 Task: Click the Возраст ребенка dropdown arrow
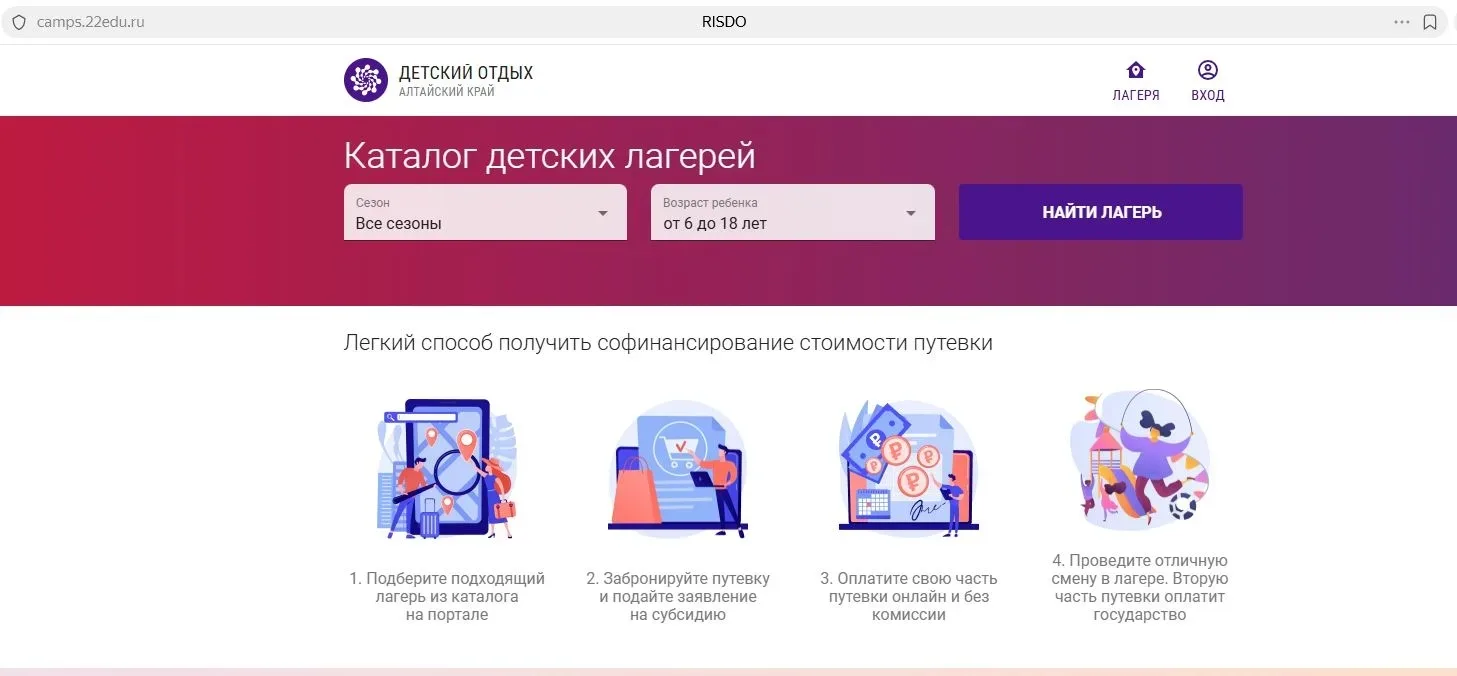911,213
